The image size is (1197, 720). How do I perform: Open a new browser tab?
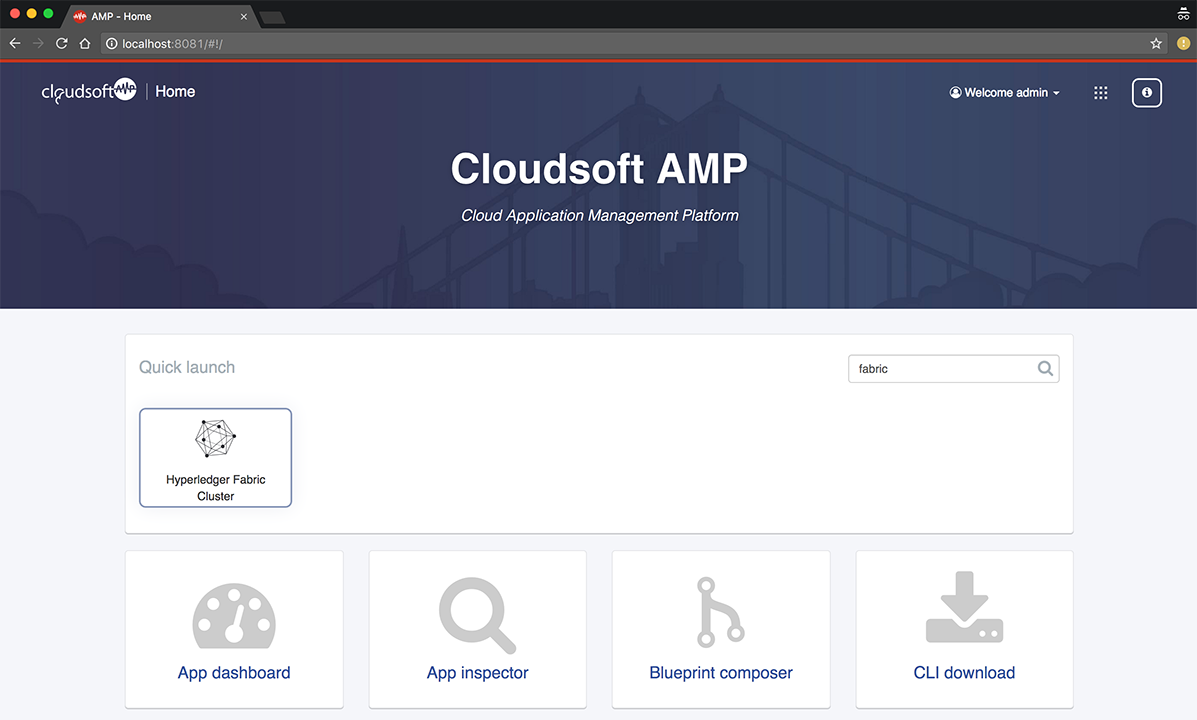[273, 17]
